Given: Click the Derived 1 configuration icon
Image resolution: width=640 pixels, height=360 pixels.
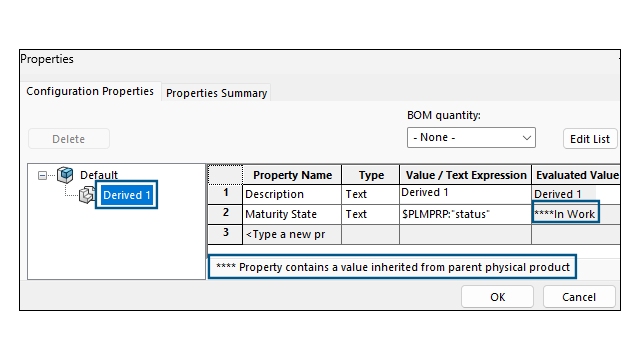Looking at the screenshot, I should 87,195.
